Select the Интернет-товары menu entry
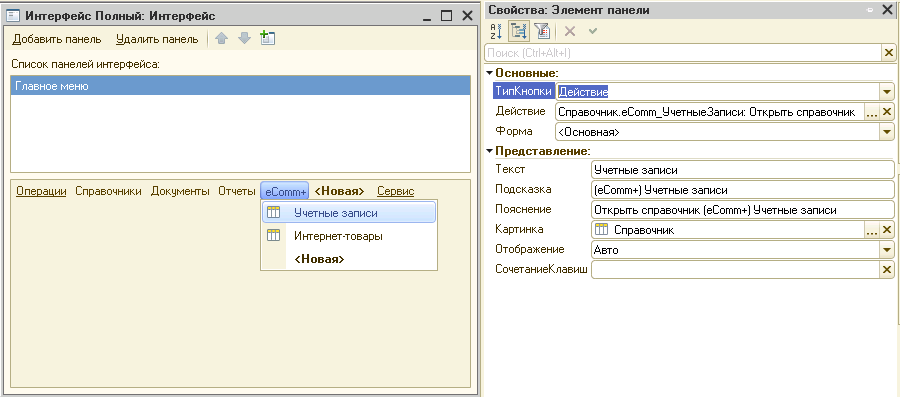The height and width of the screenshot is (397, 900). [349, 236]
